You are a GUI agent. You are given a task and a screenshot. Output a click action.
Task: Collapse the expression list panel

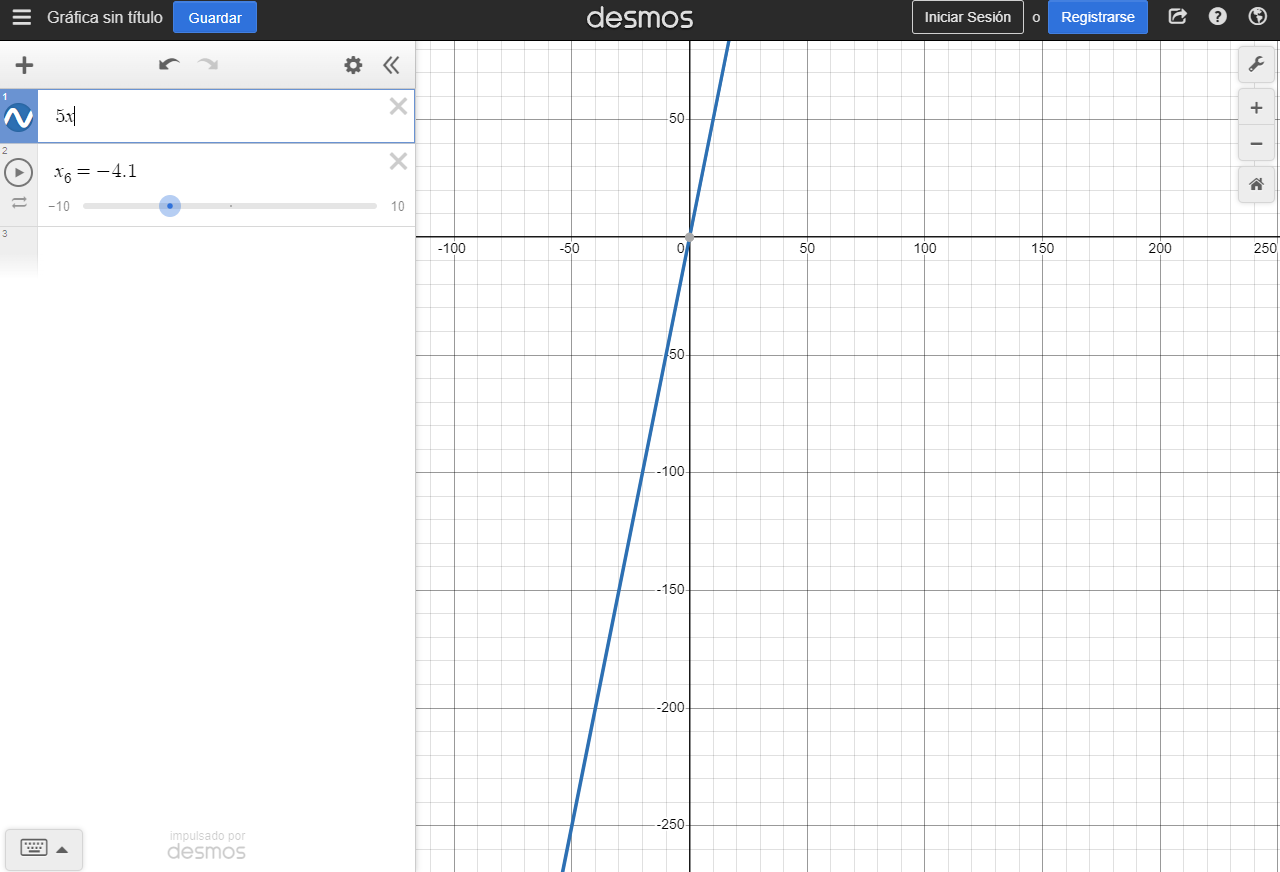coord(391,66)
